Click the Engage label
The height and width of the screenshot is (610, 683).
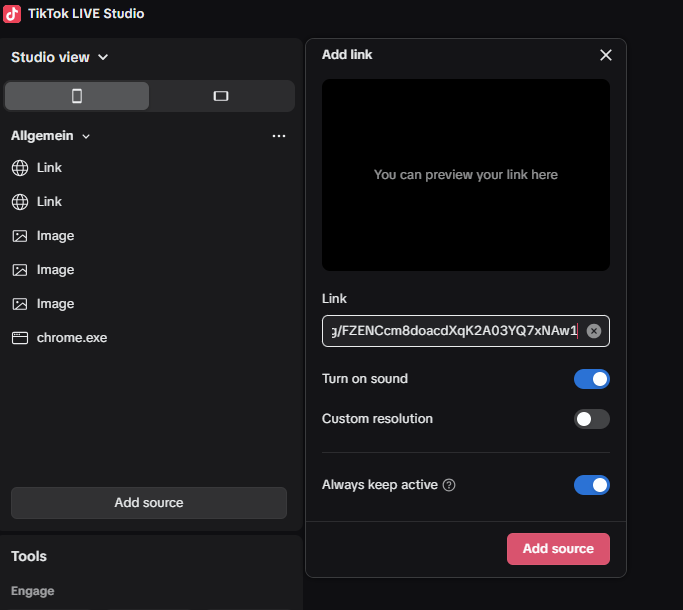[x=33, y=591]
